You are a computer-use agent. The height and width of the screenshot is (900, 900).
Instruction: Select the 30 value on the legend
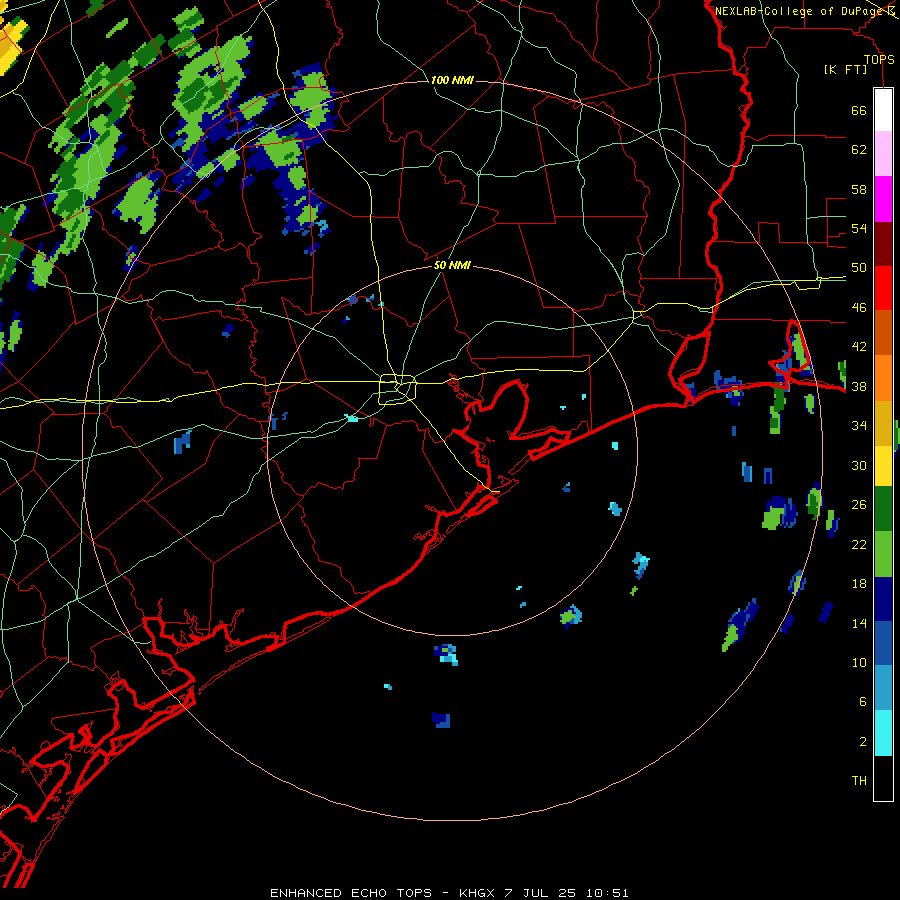pos(859,465)
